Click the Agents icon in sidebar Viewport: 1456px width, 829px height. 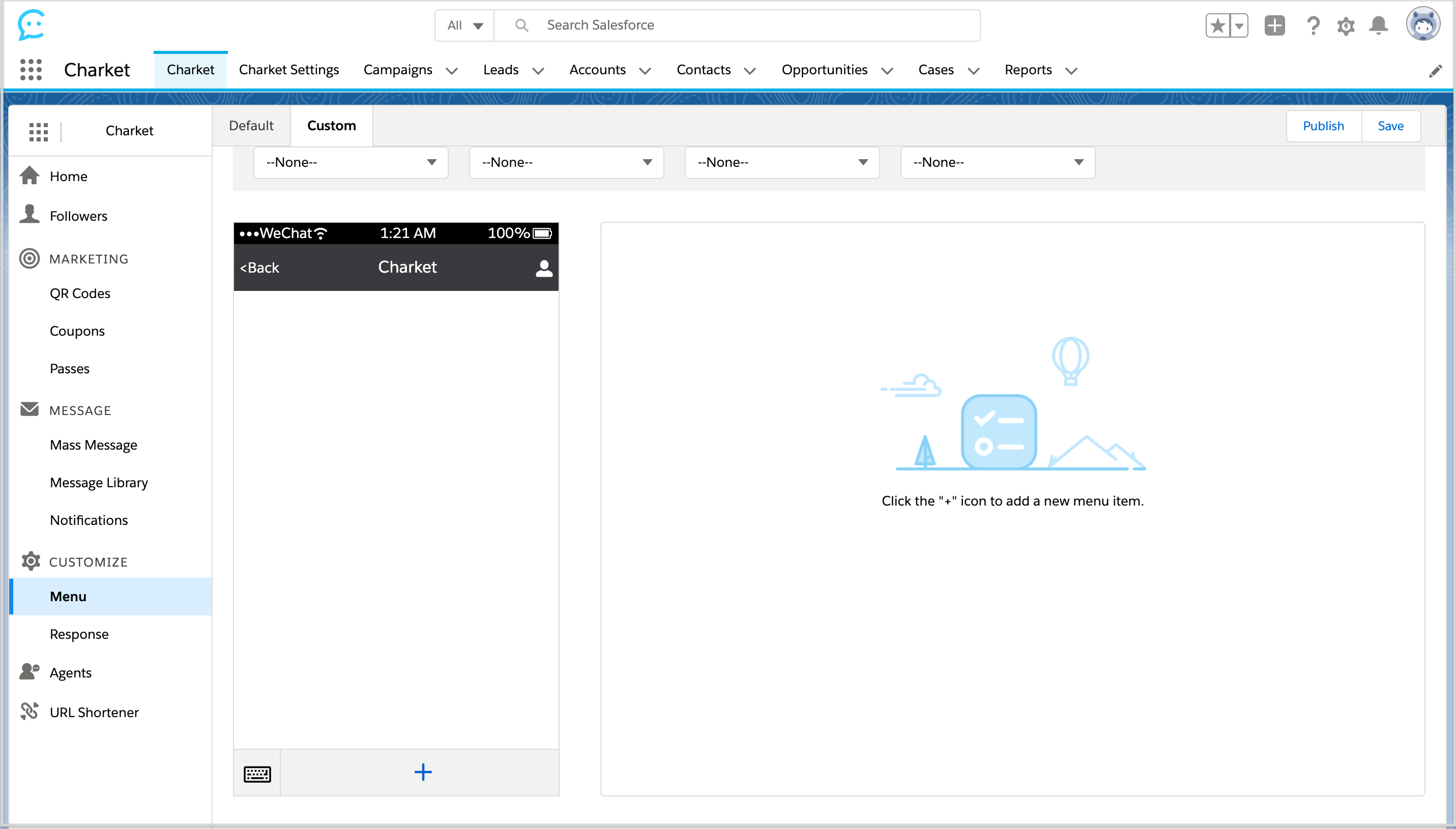(30, 672)
